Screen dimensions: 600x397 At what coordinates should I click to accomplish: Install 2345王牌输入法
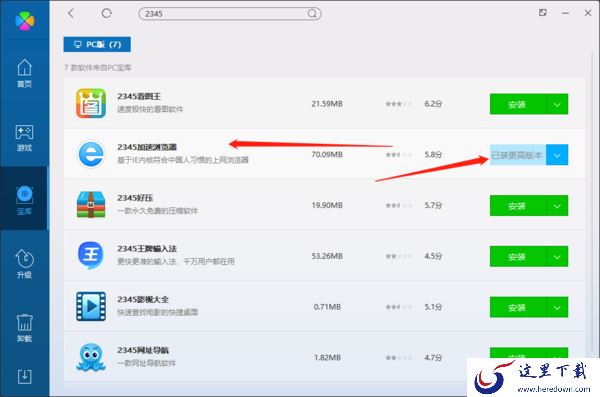coord(518,256)
